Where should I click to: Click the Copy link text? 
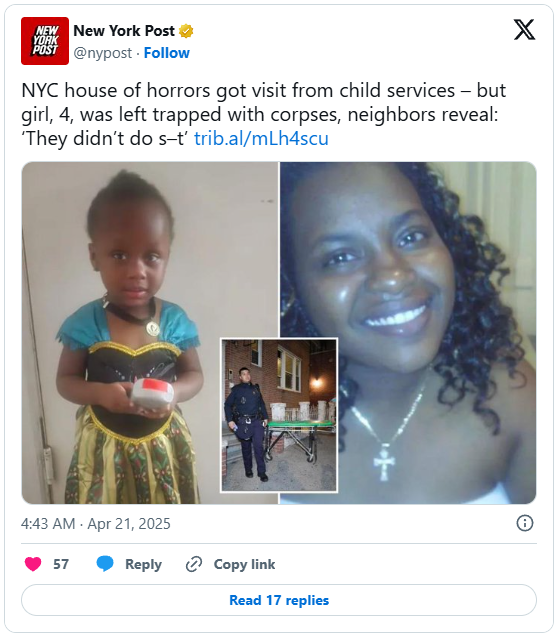coord(244,564)
